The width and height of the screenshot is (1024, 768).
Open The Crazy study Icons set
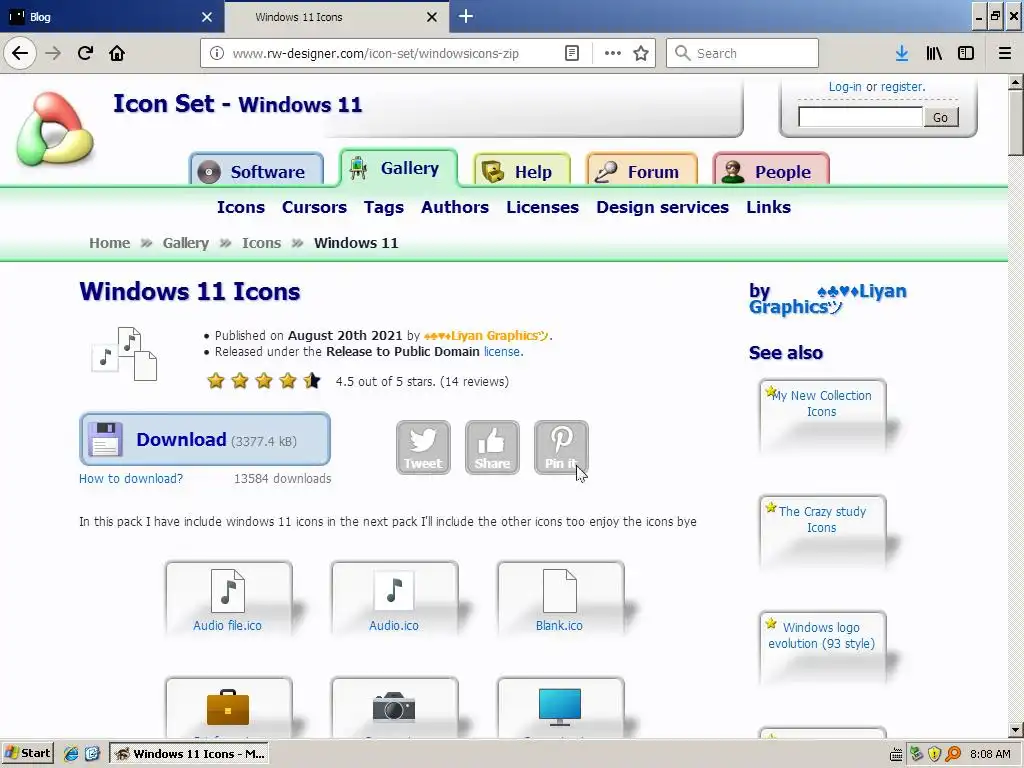(x=822, y=520)
